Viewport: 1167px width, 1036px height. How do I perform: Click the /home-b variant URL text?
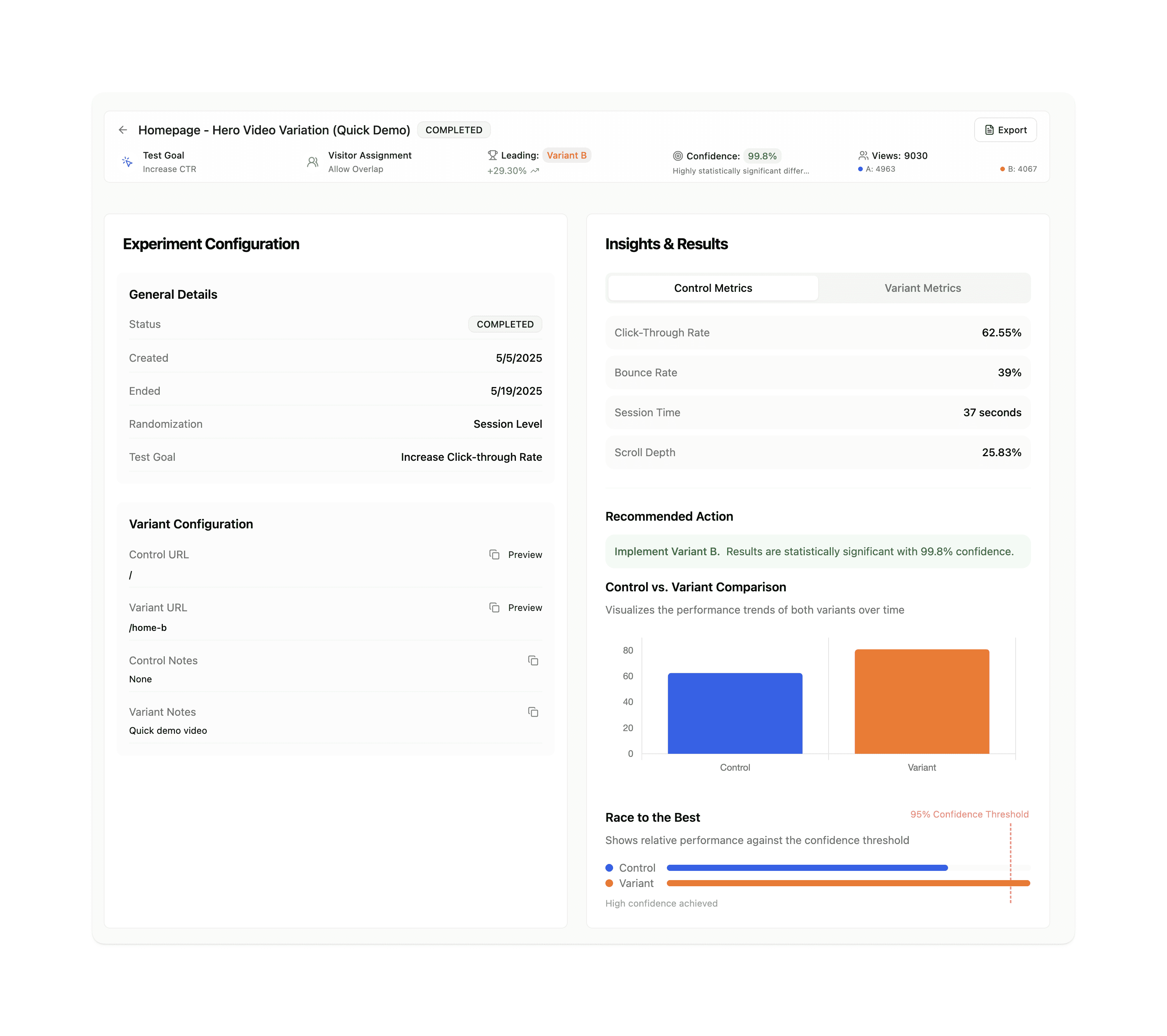pyautogui.click(x=148, y=628)
